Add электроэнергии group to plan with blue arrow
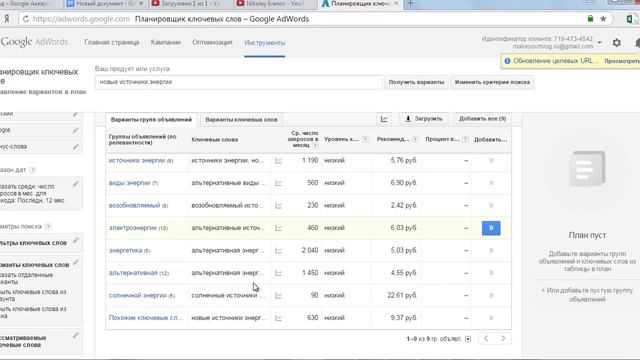This screenshot has height=360, width=640. (491, 228)
